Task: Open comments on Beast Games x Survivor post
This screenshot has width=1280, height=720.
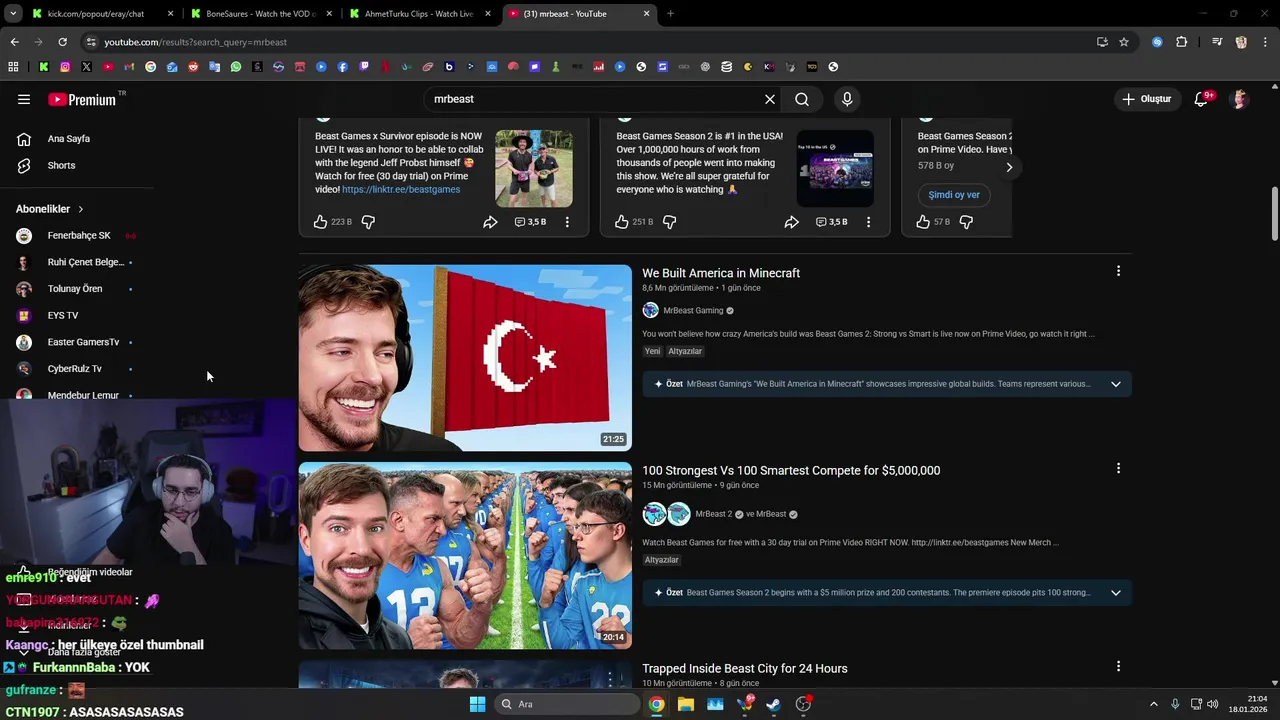Action: [x=530, y=222]
